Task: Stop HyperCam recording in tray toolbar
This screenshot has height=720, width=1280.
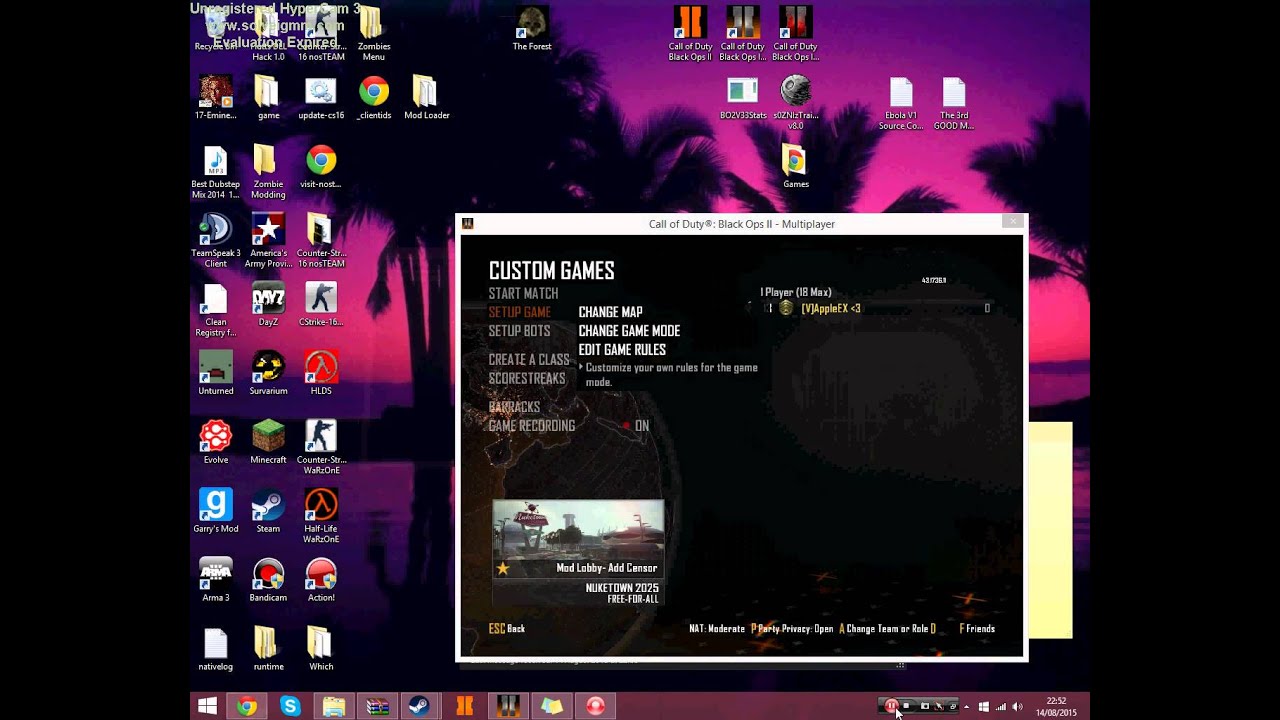Action: click(x=906, y=706)
